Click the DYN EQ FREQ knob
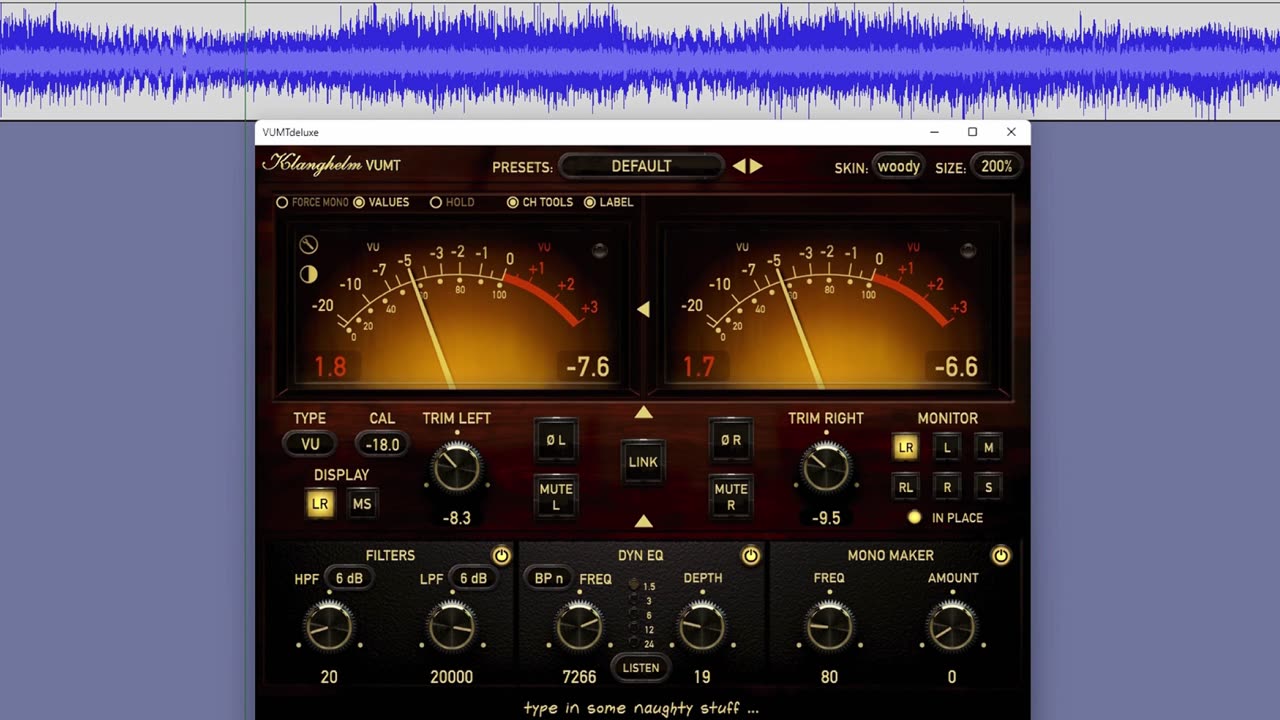Image resolution: width=1280 pixels, height=720 pixels. (x=579, y=628)
